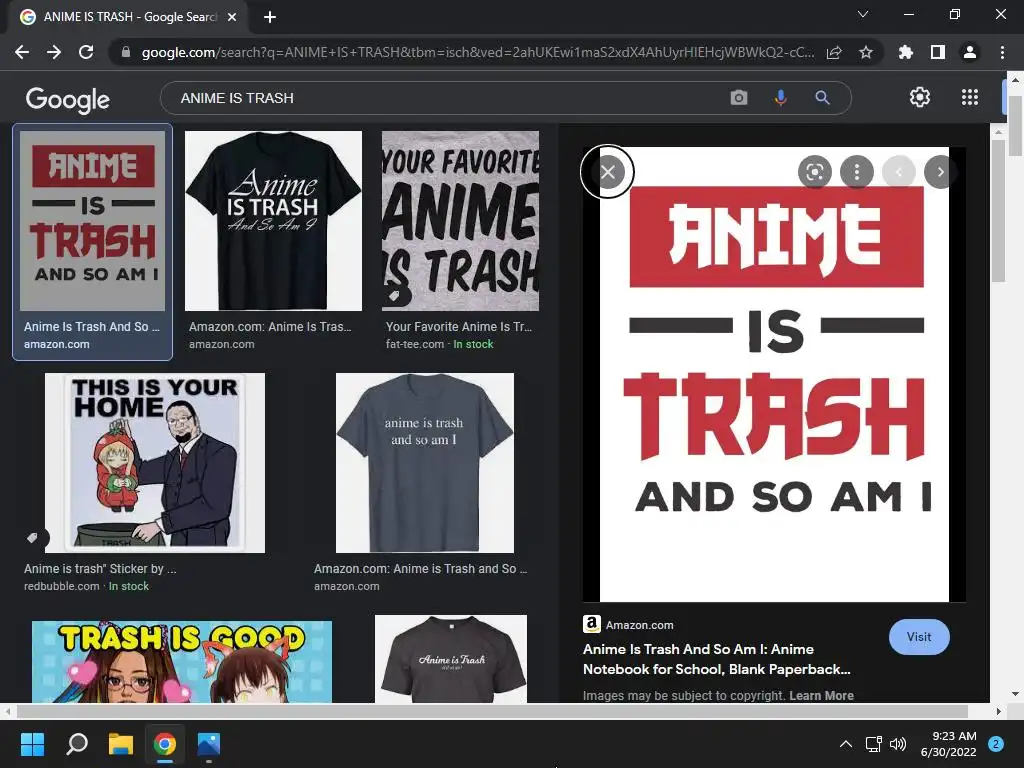1024x768 pixels.
Task: Click the Visit button
Action: pos(919,637)
